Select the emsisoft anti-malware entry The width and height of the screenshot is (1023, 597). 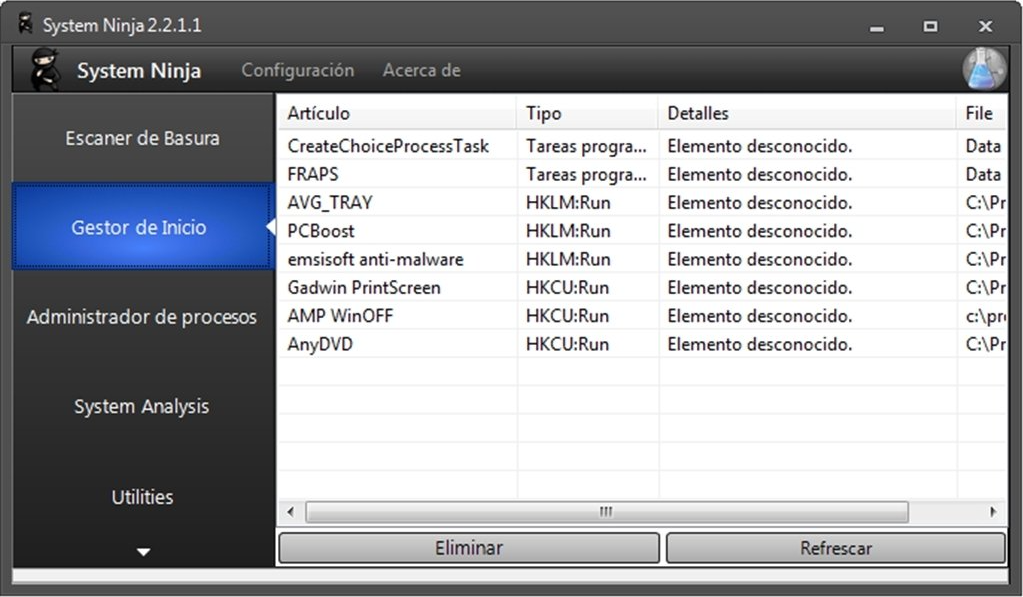642,259
